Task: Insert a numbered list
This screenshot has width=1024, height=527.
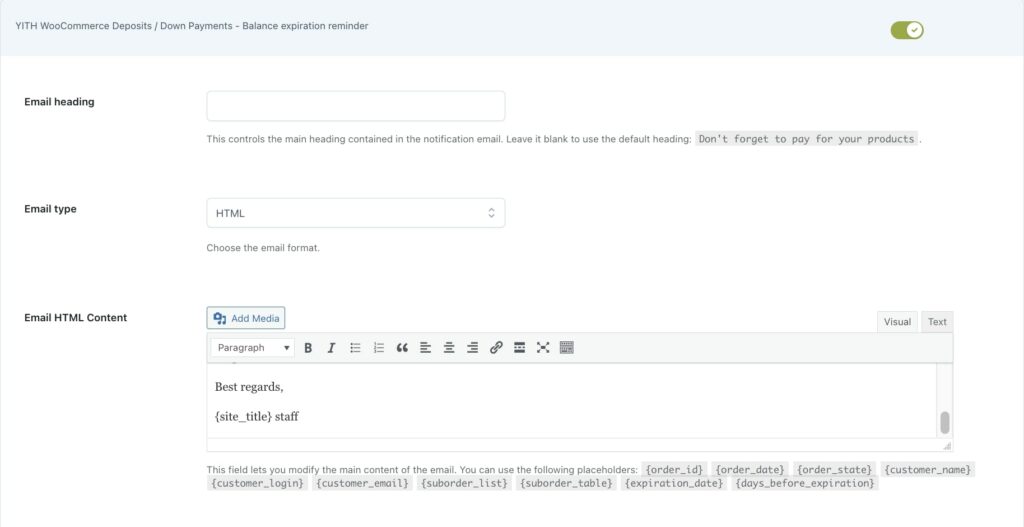Action: [x=379, y=348]
